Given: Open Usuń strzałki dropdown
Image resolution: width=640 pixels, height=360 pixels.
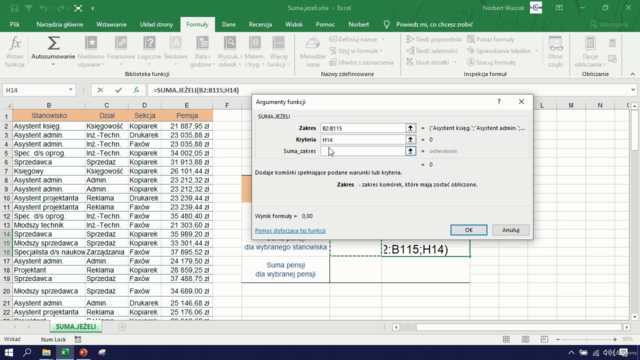Looking at the screenshot, I should (431, 62).
